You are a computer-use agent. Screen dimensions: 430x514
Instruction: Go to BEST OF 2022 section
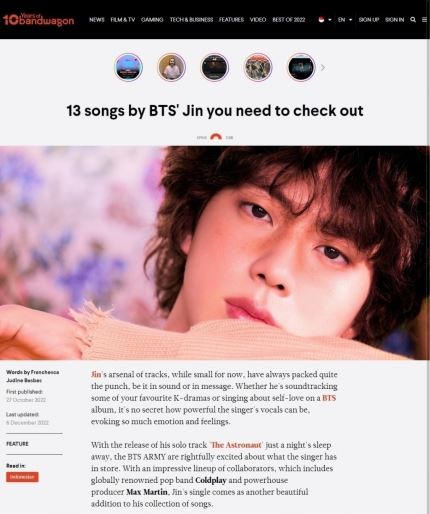[x=289, y=20]
